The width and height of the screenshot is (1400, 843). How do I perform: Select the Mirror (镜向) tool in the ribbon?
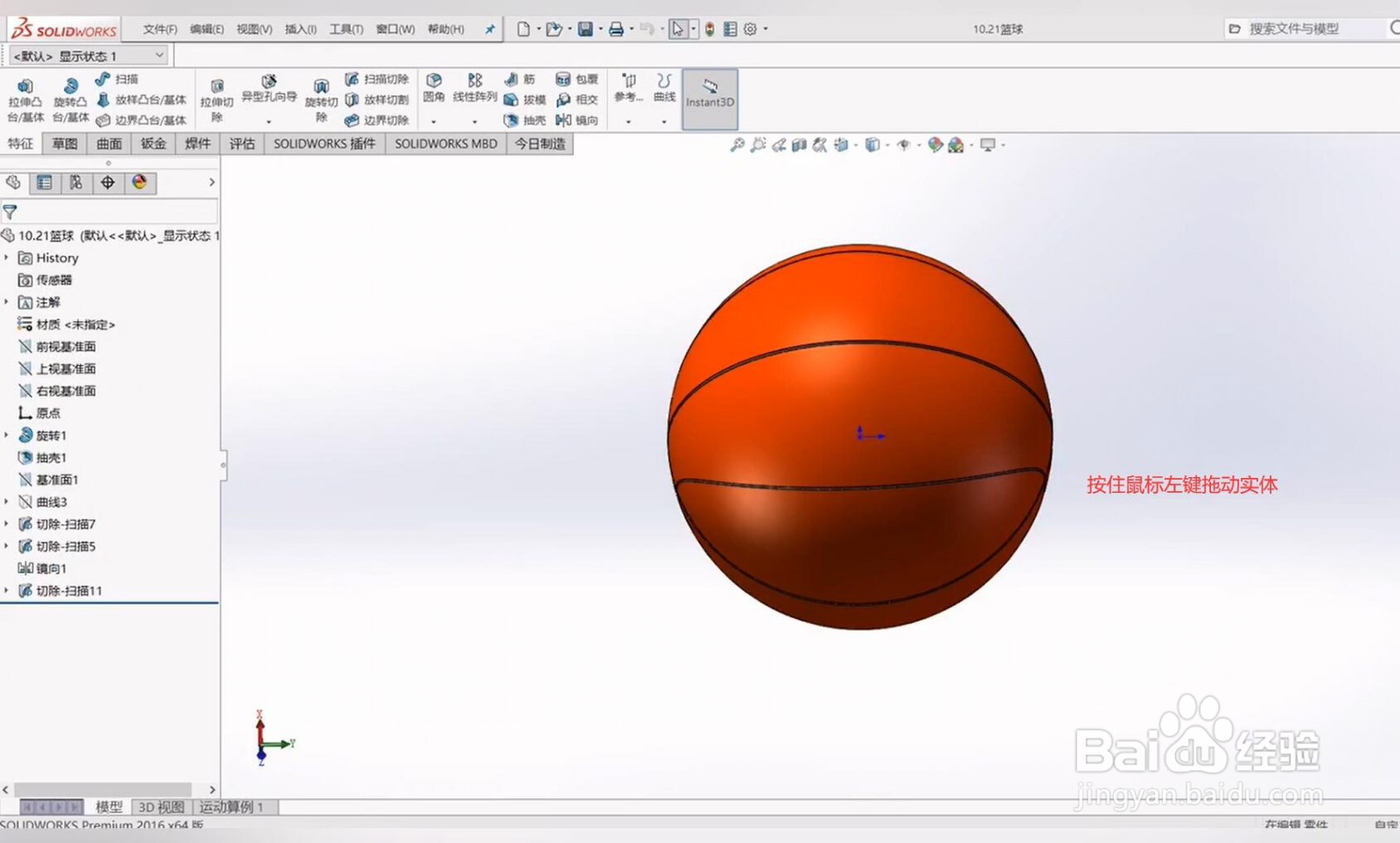click(577, 120)
